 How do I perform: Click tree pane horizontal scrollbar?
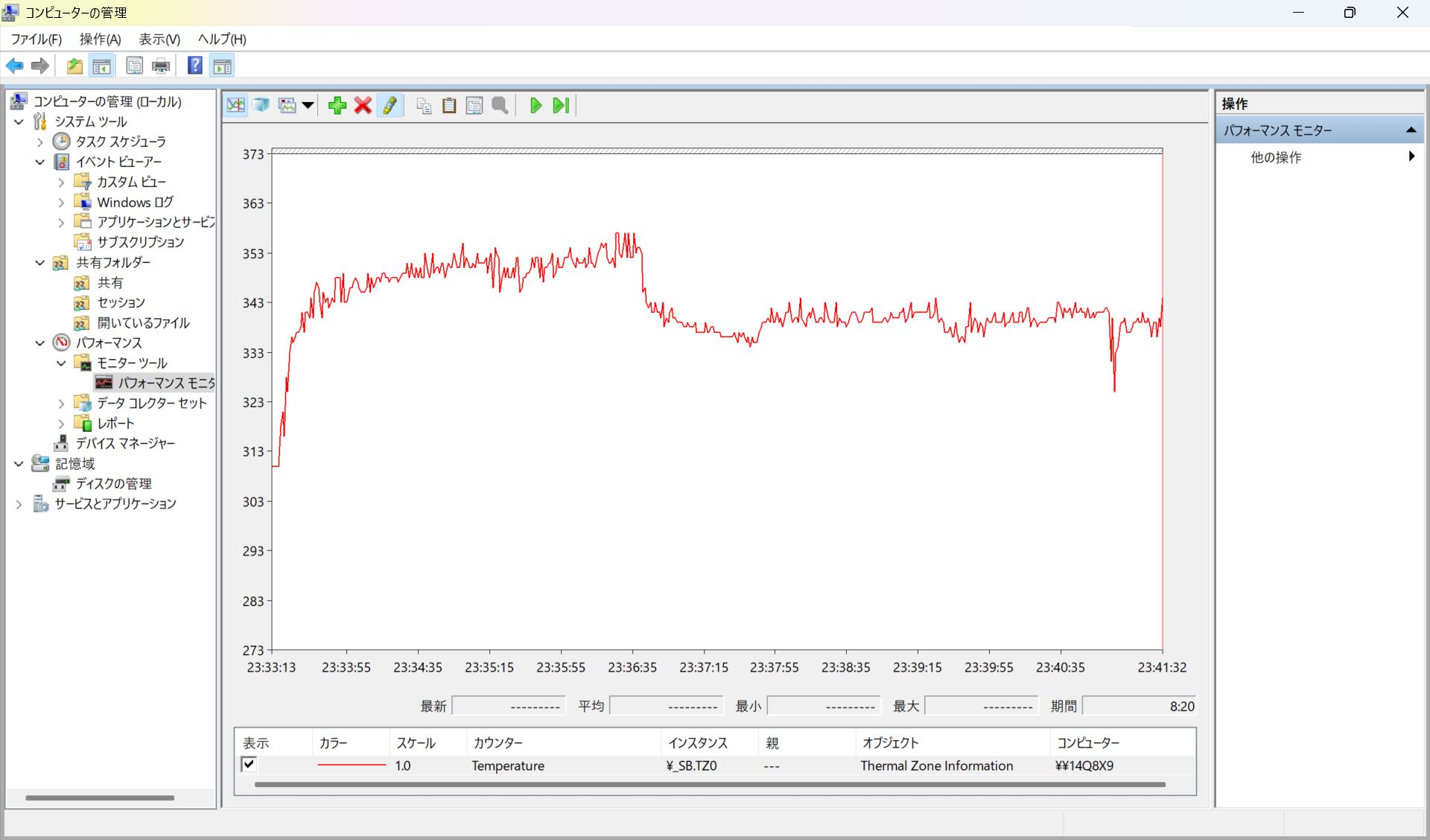coord(100,798)
